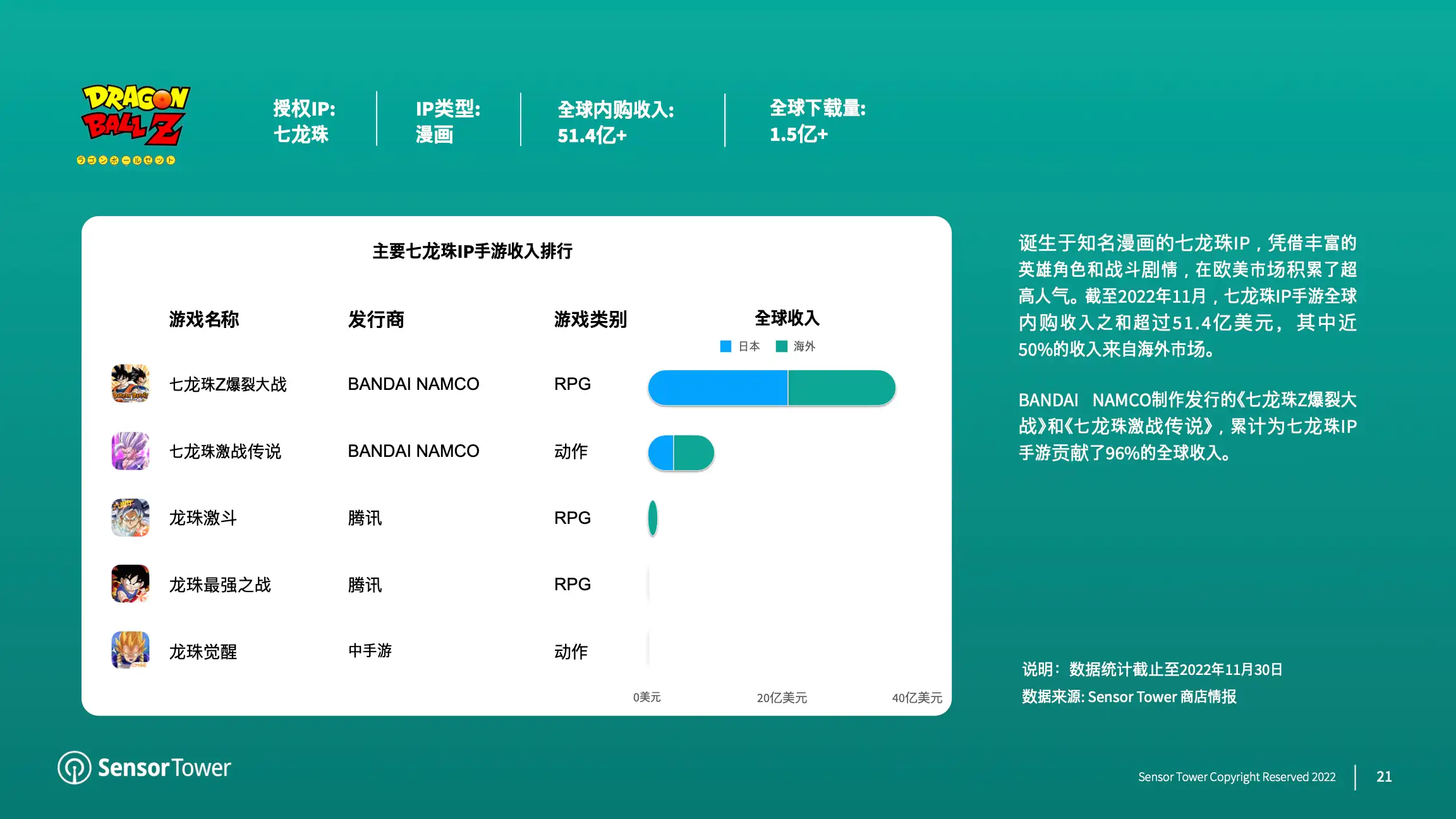The image size is (1456, 819).
Task: Click the 0美元 axis label
Action: point(647,697)
